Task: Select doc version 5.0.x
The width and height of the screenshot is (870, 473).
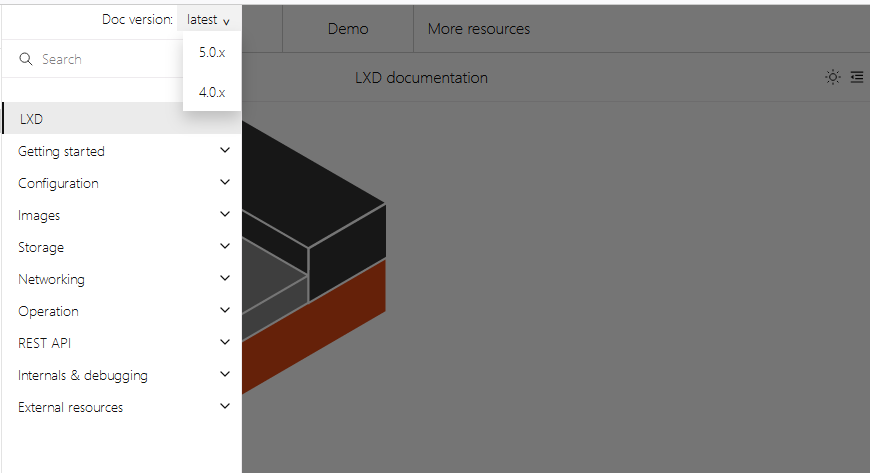Action: tap(212, 52)
